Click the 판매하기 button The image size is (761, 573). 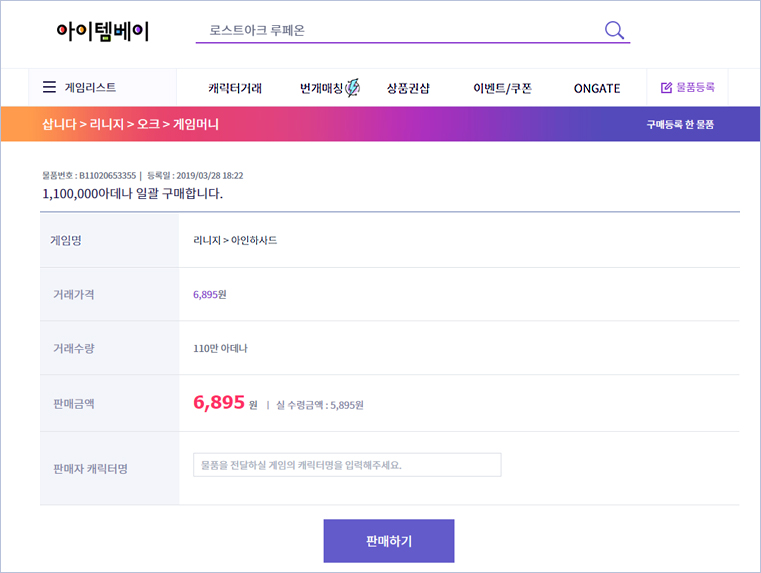tap(389, 541)
